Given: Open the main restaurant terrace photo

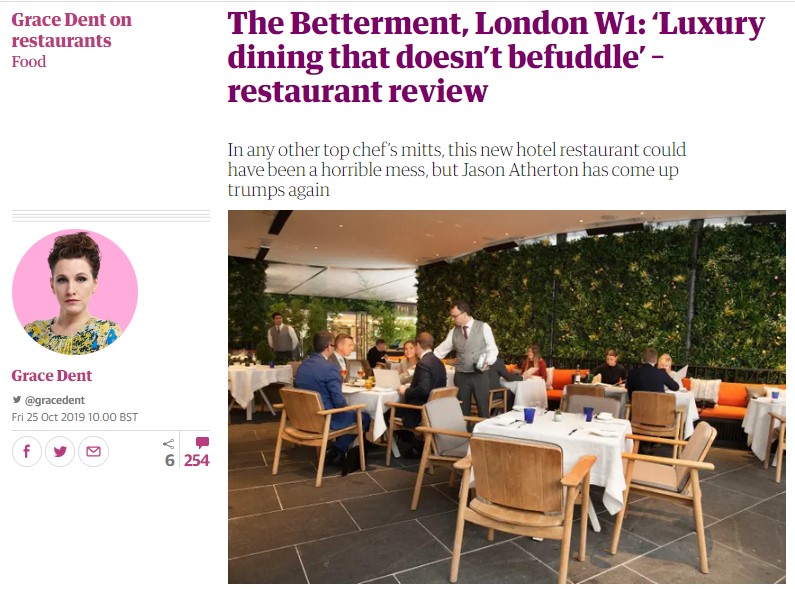Looking at the screenshot, I should (507, 397).
